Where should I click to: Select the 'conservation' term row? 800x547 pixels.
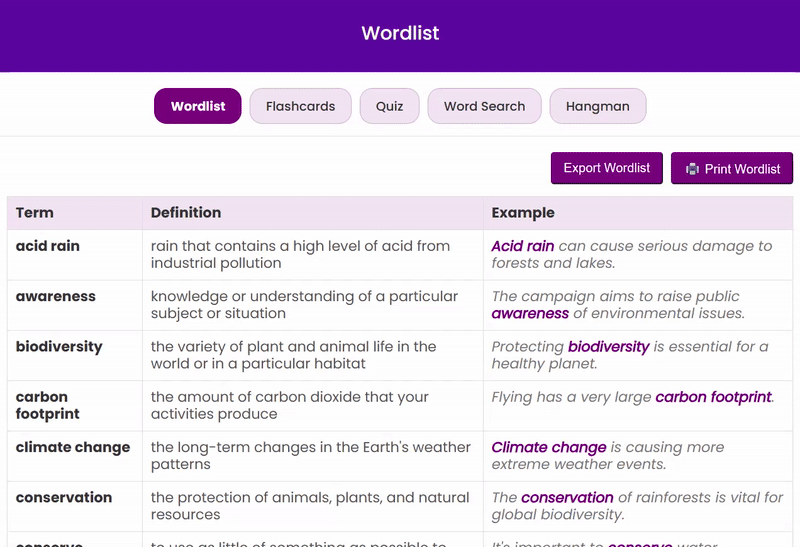click(x=64, y=498)
